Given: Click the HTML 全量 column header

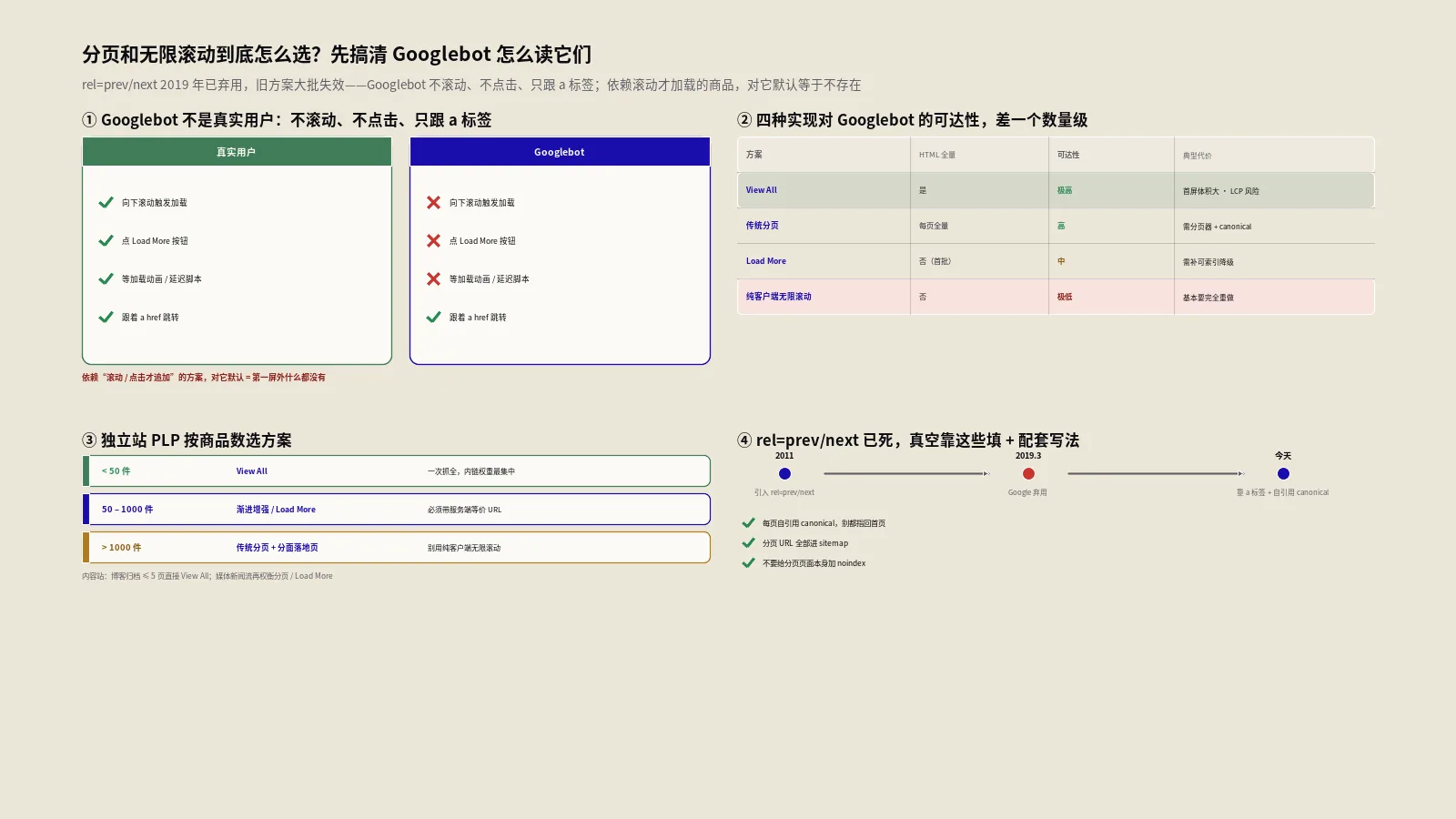Looking at the screenshot, I should (936, 155).
